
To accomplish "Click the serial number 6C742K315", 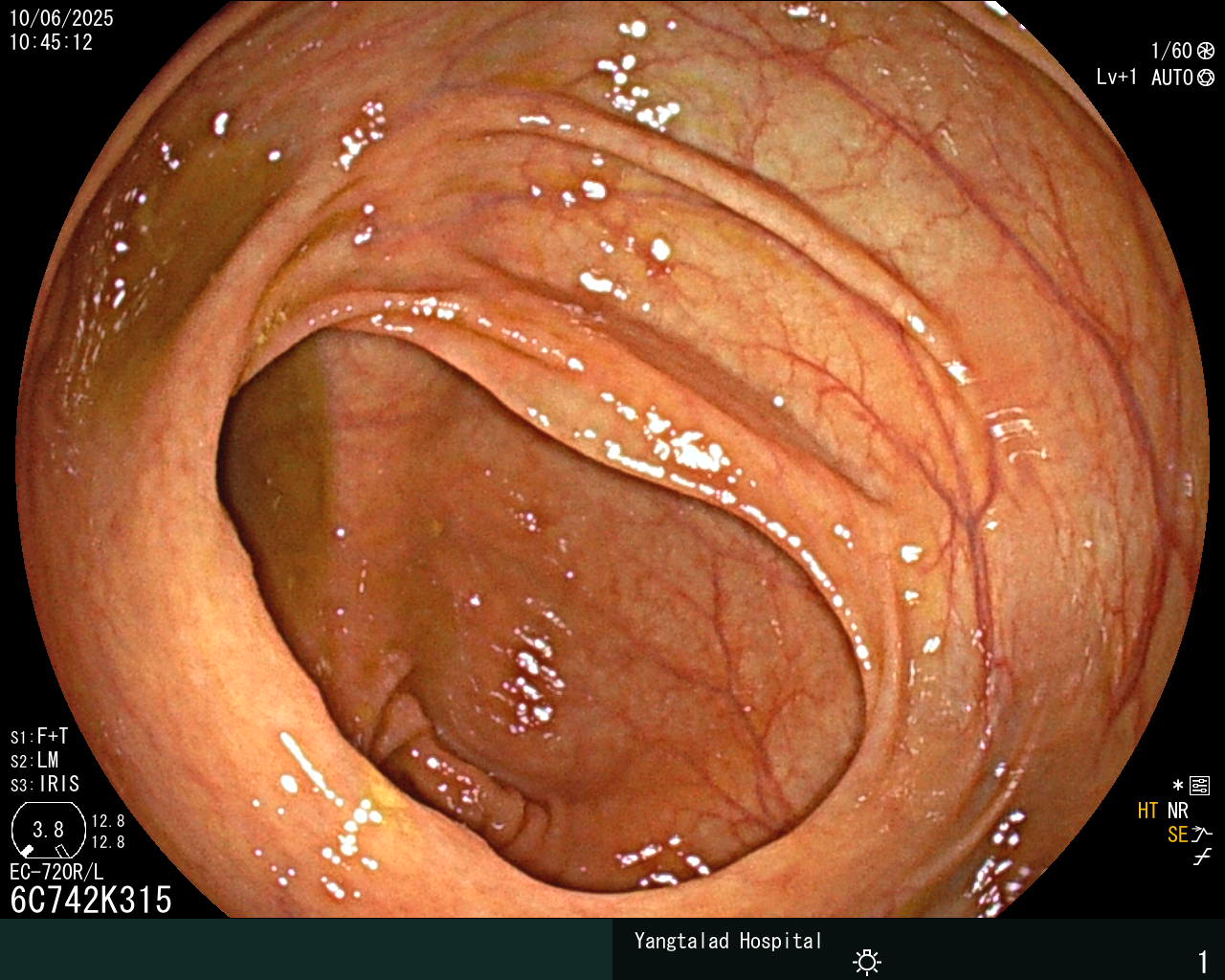I will click(x=91, y=901).
